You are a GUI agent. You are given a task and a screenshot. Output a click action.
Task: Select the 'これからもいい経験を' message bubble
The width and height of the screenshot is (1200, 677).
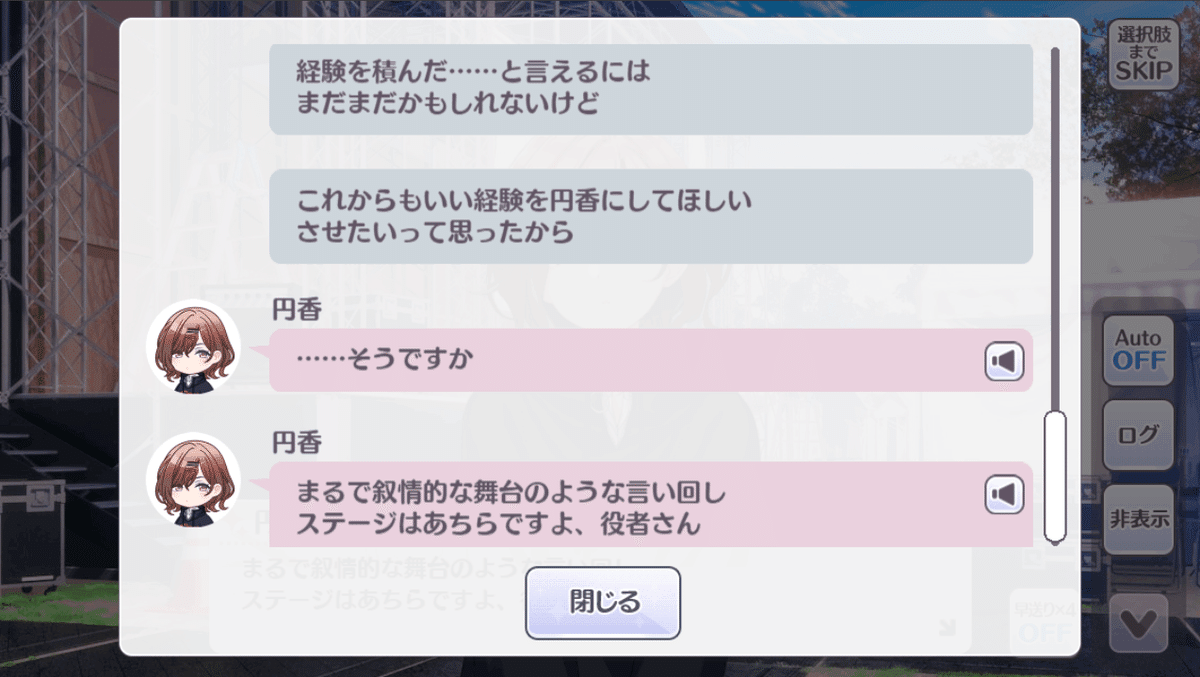649,216
